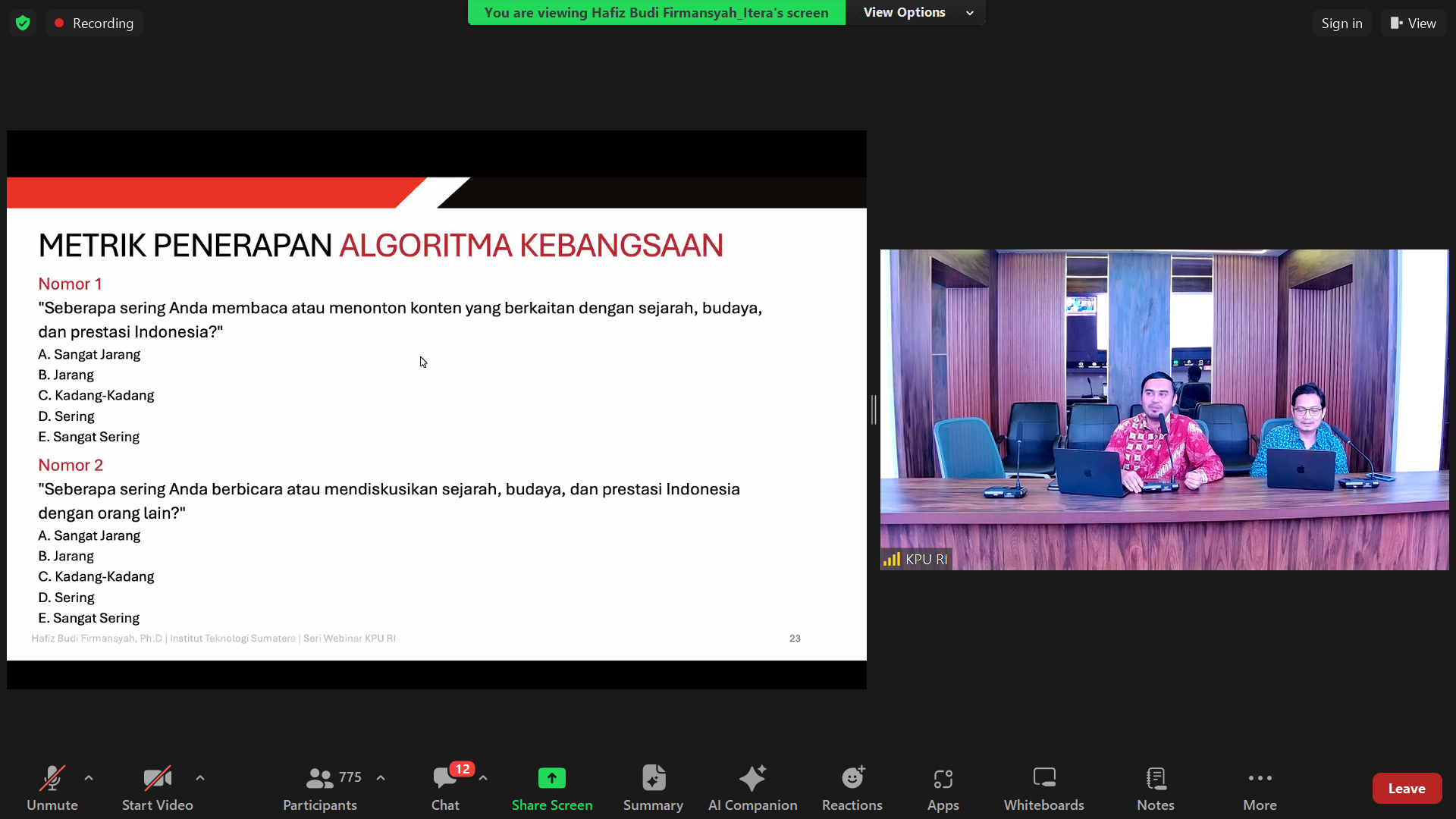Open the View layout menu
This screenshot has height=819, width=1456.
1413,24
